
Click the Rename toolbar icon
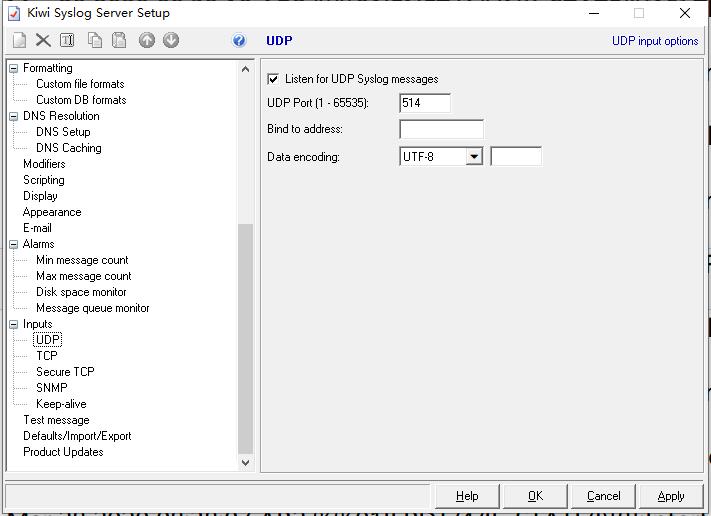[67, 40]
